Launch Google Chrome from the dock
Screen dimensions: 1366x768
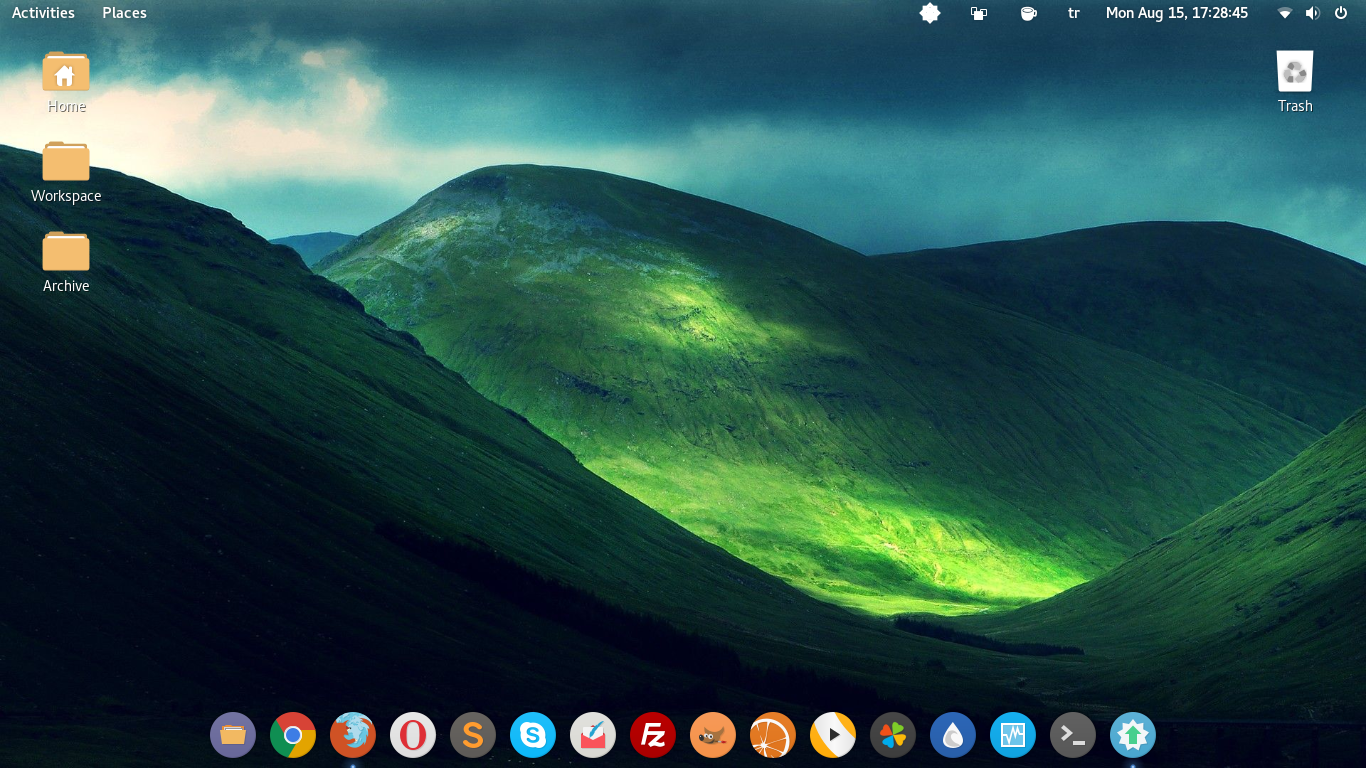(x=293, y=735)
